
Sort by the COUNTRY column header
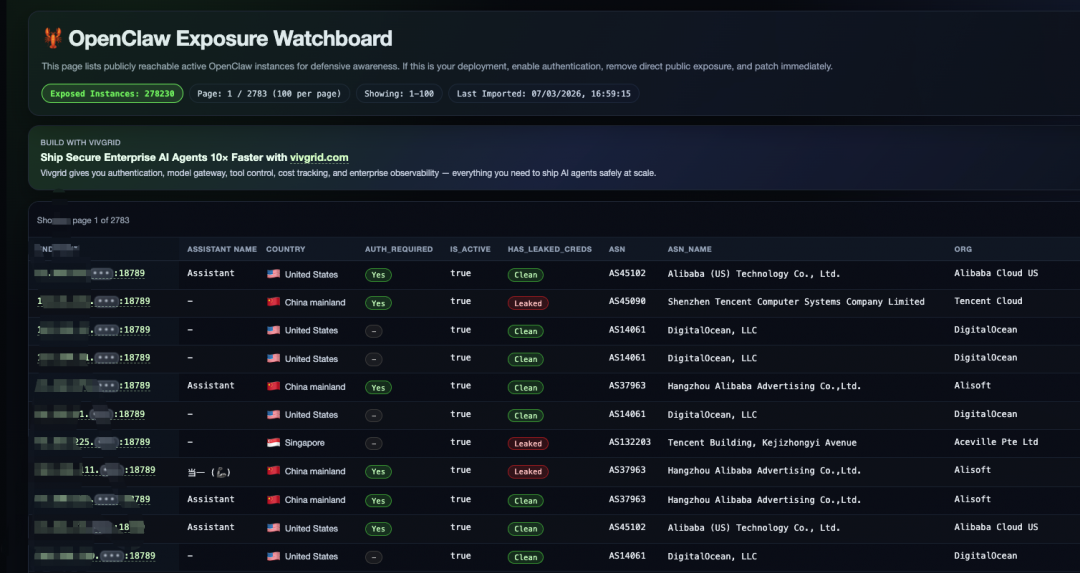(286, 249)
